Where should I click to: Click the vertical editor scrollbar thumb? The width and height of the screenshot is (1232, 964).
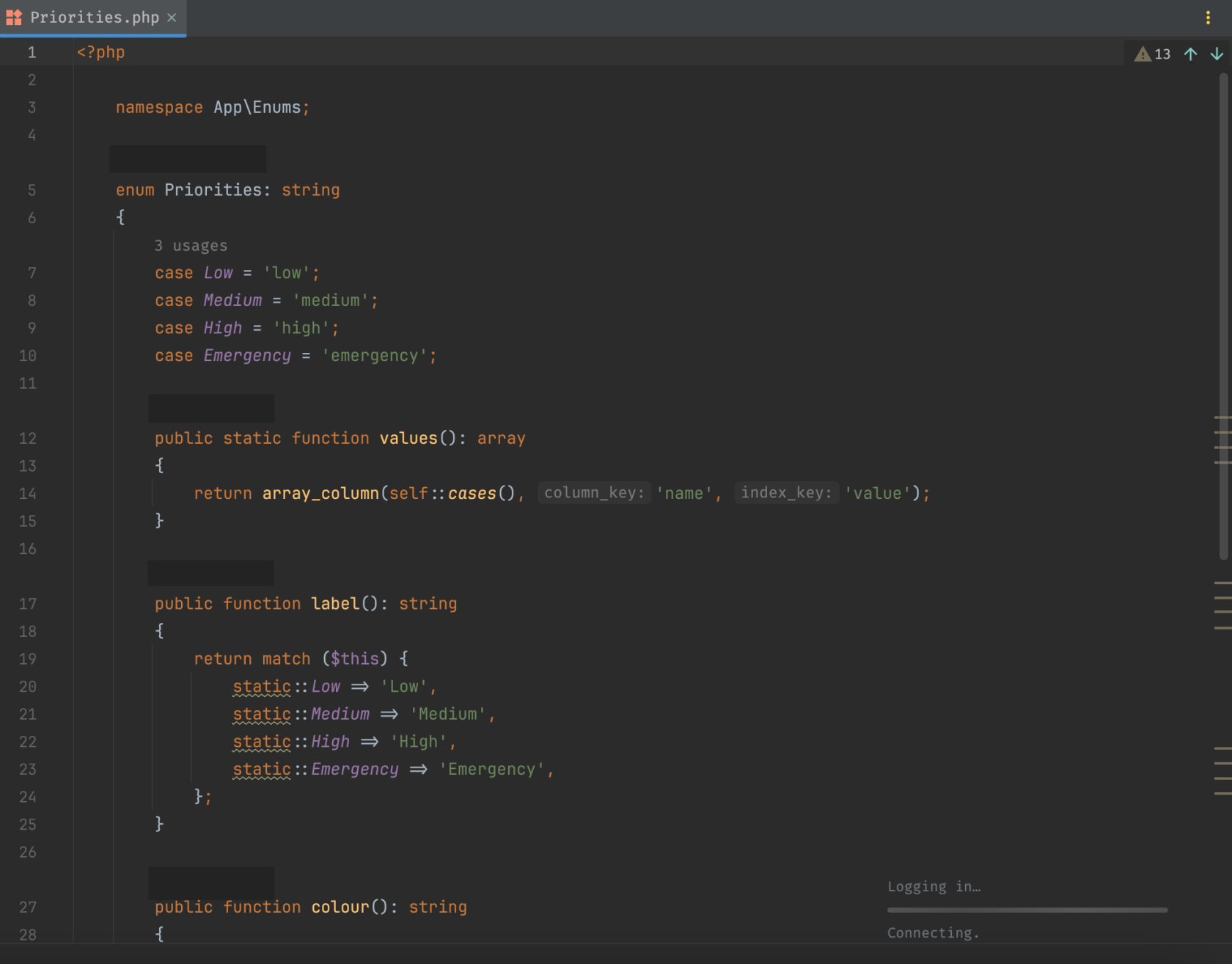(x=1223, y=315)
